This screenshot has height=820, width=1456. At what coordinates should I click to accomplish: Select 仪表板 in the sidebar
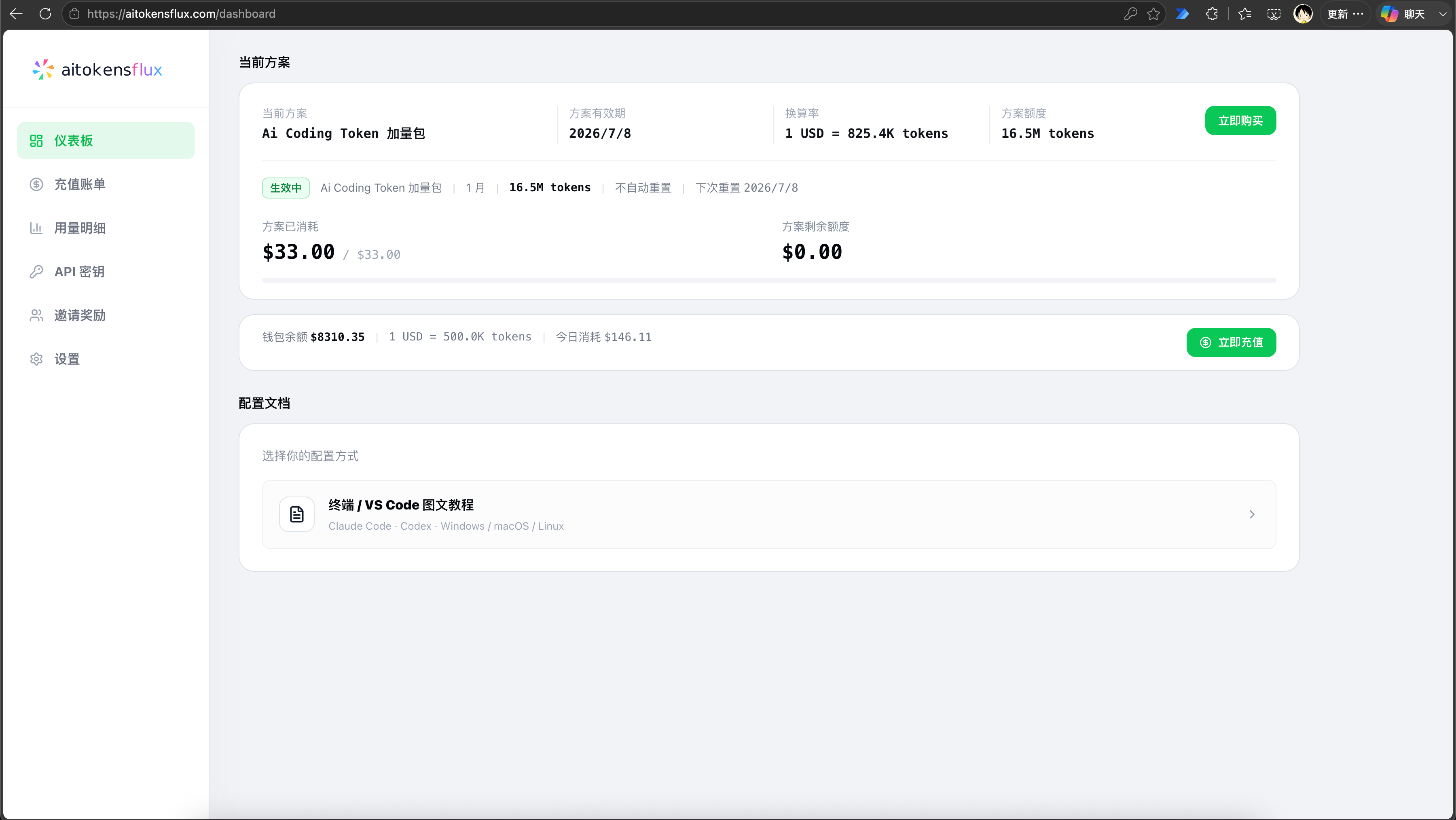(106, 140)
